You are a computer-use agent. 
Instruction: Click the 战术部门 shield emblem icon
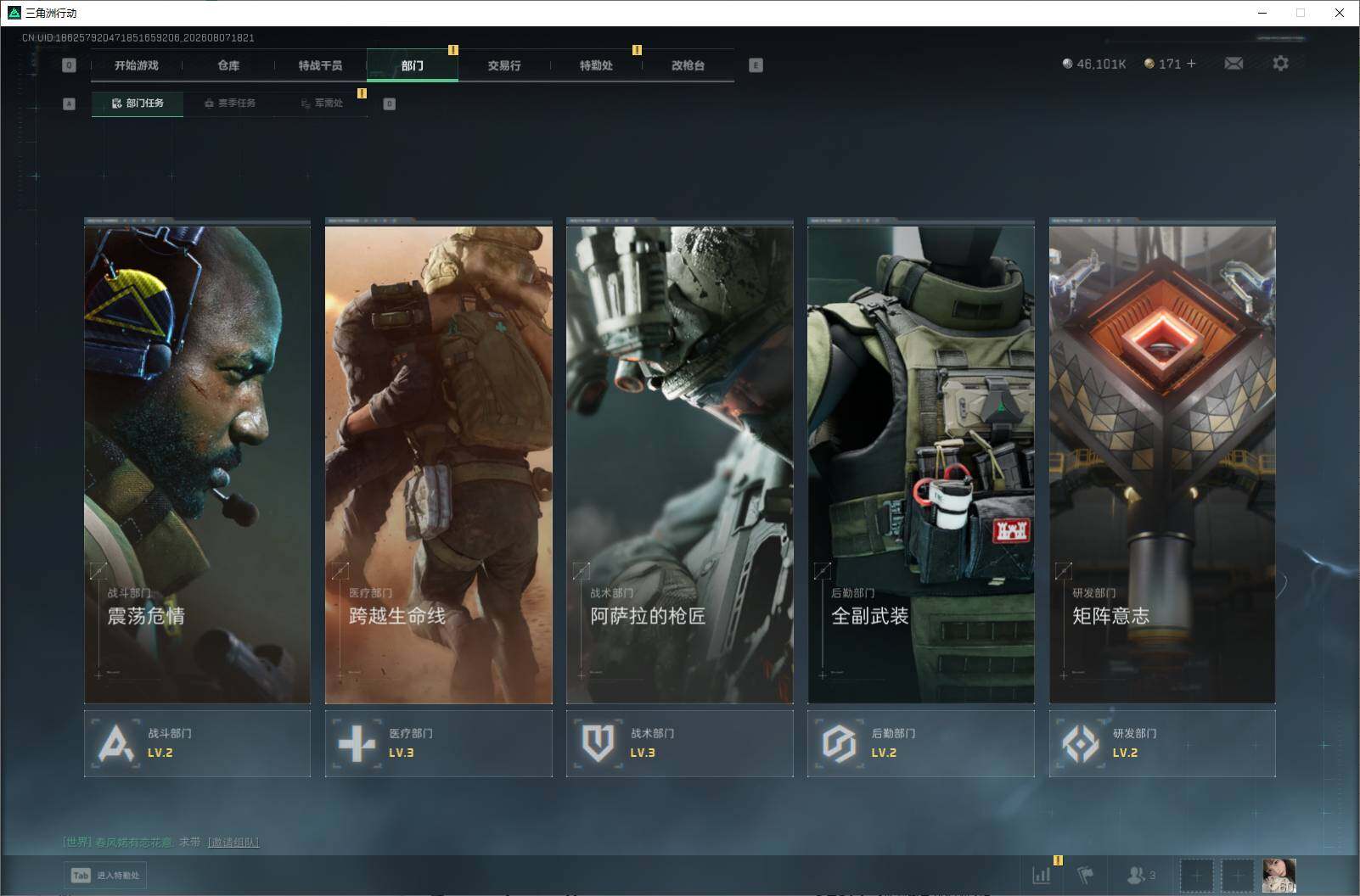point(598,743)
